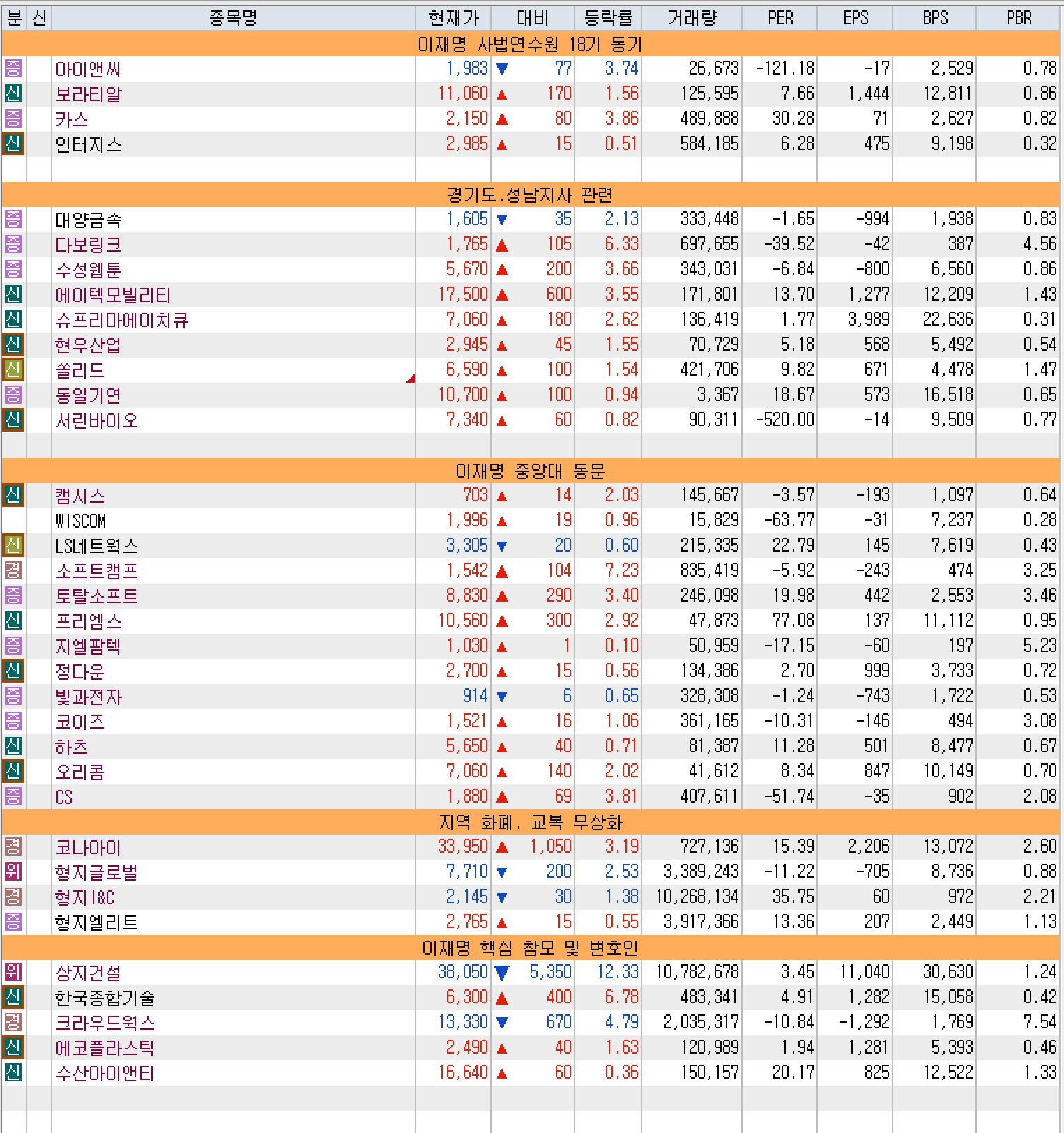Click 에이텍모빌리티 current price 17,500

tap(462, 294)
